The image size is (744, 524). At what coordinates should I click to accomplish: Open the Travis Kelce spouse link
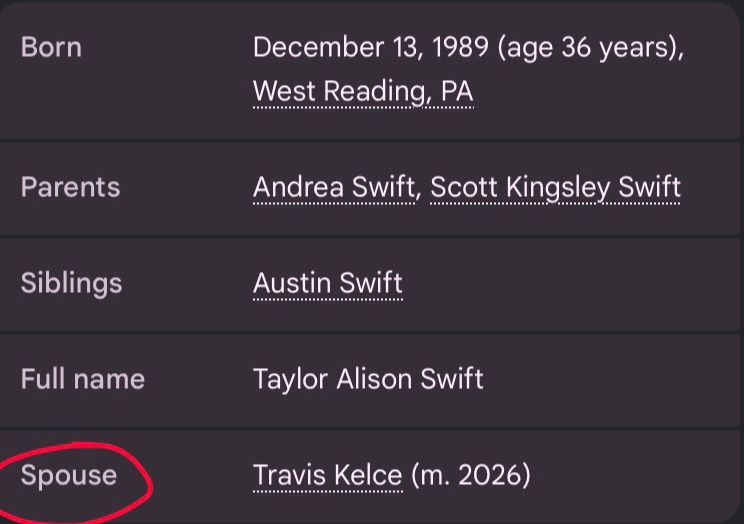[x=328, y=475]
